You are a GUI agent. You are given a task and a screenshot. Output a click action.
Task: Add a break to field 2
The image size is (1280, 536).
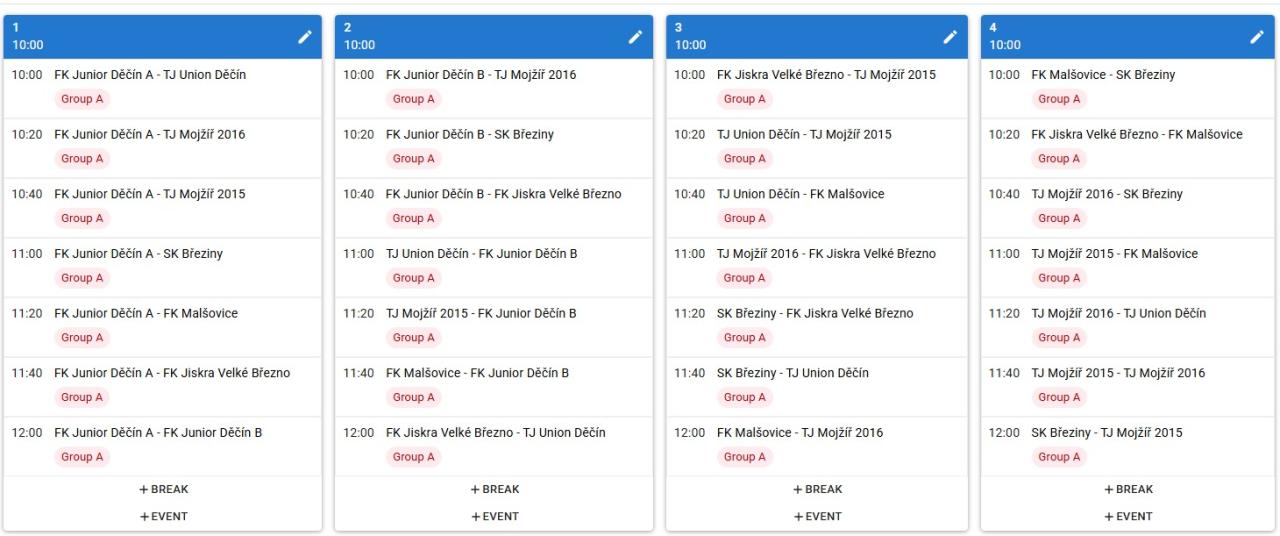click(494, 490)
